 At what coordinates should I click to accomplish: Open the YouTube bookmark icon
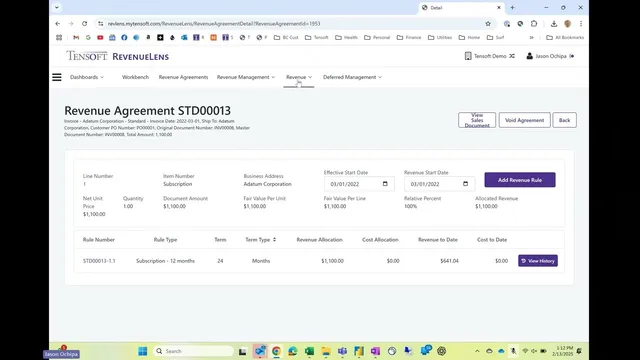(x=100, y=37)
